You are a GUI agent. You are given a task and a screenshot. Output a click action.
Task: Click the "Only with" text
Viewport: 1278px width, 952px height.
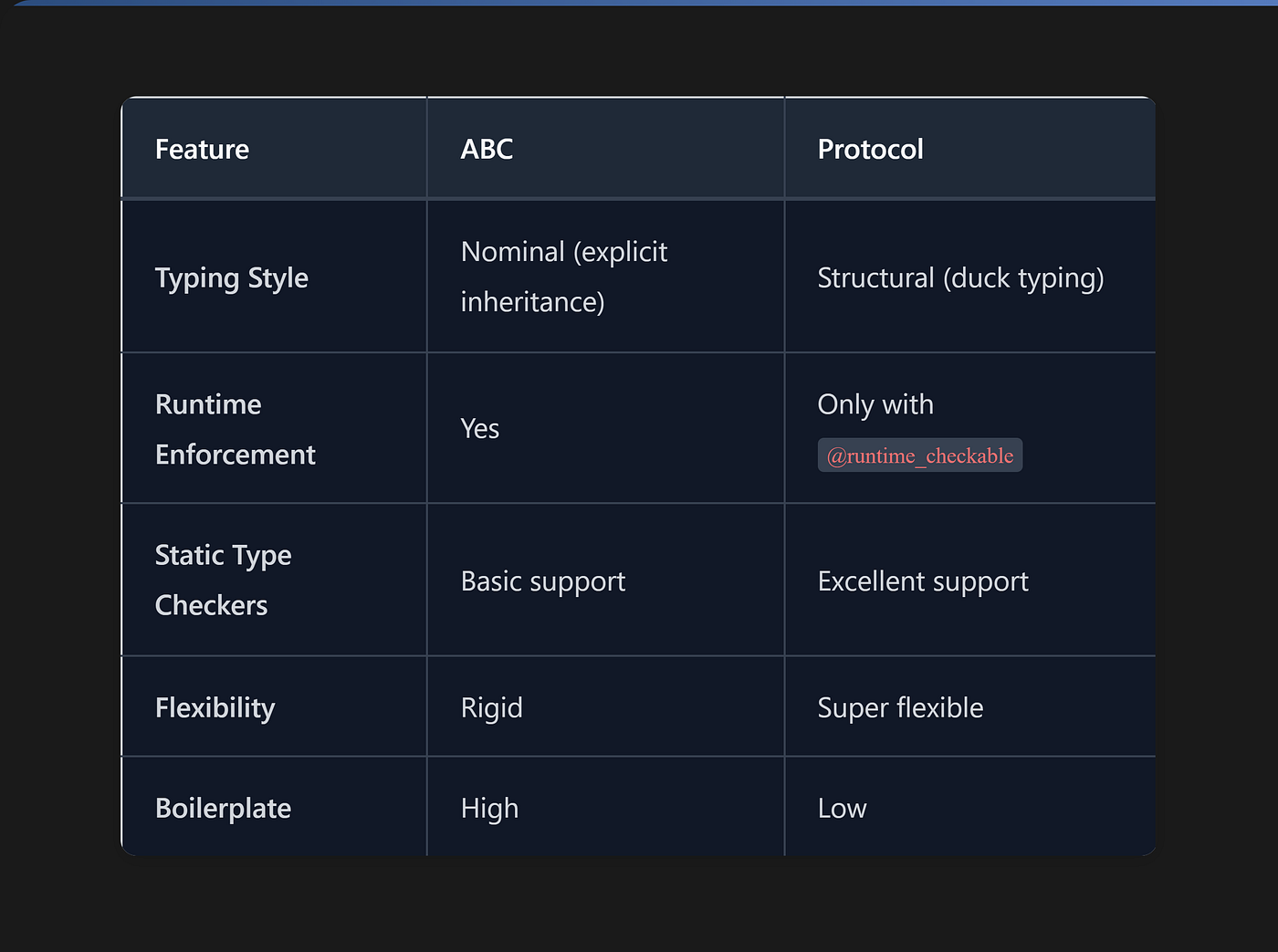point(875,404)
